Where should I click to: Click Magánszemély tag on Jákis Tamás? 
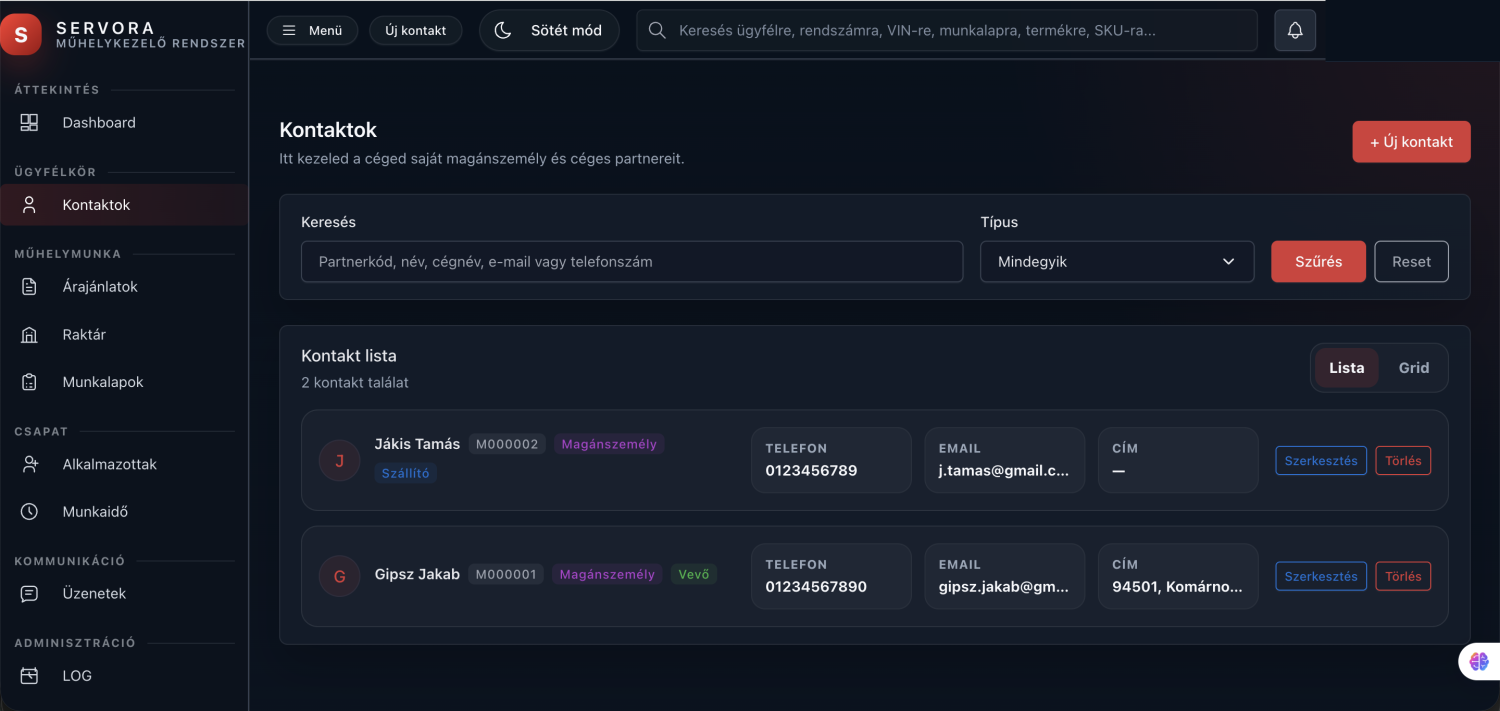[x=609, y=444]
